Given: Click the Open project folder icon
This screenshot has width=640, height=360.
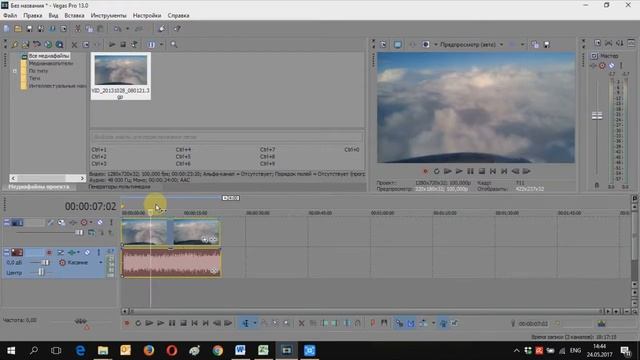Looking at the screenshot, I should [18, 29].
